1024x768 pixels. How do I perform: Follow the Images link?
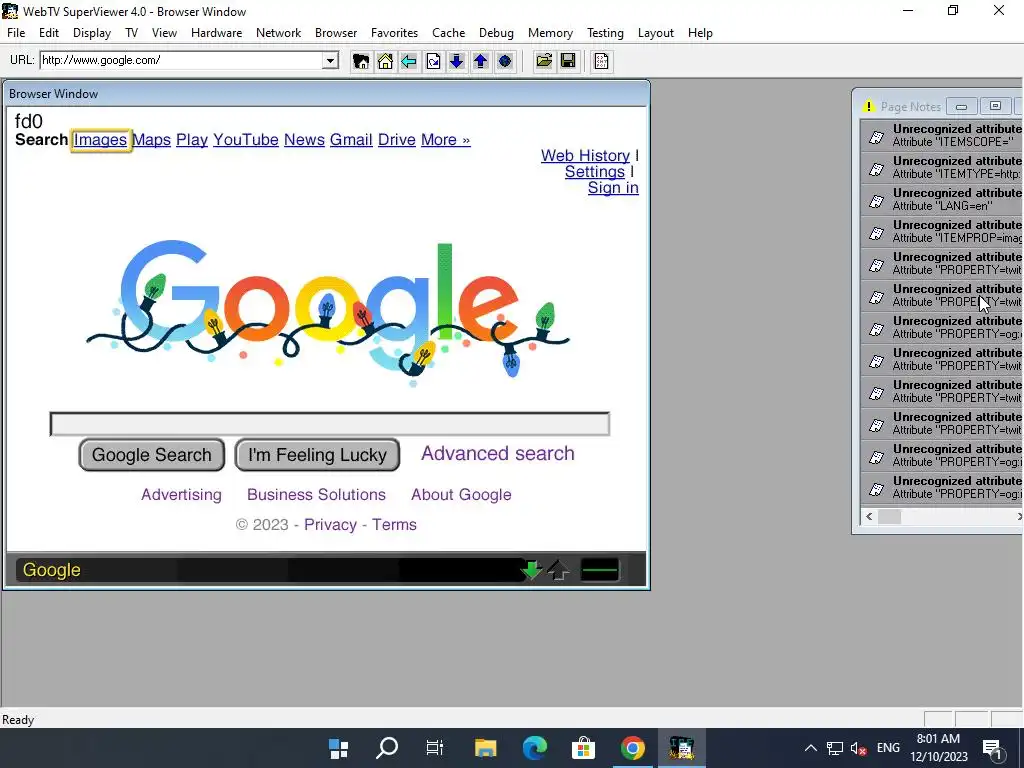[x=100, y=140]
